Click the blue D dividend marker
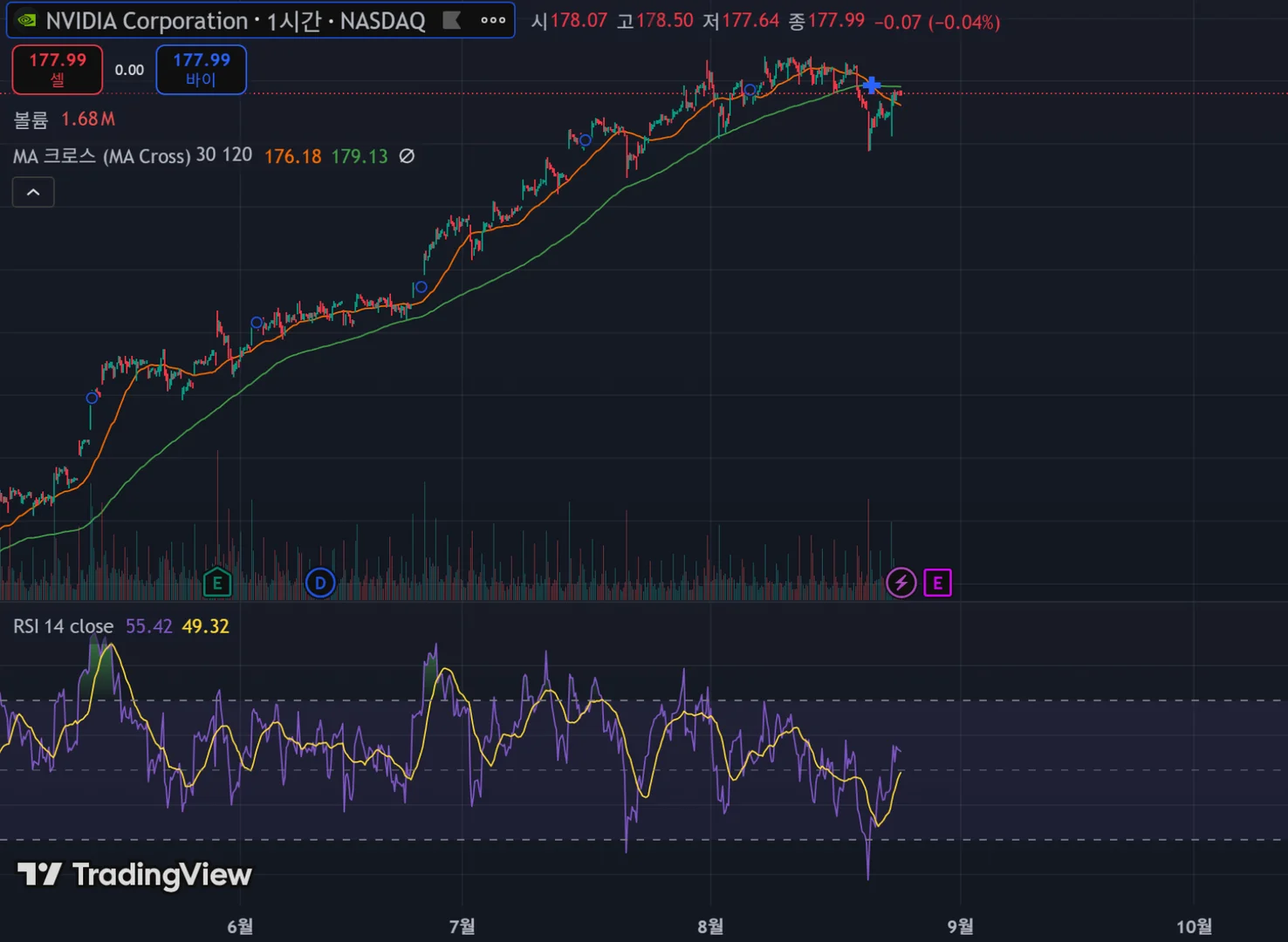 tap(320, 583)
